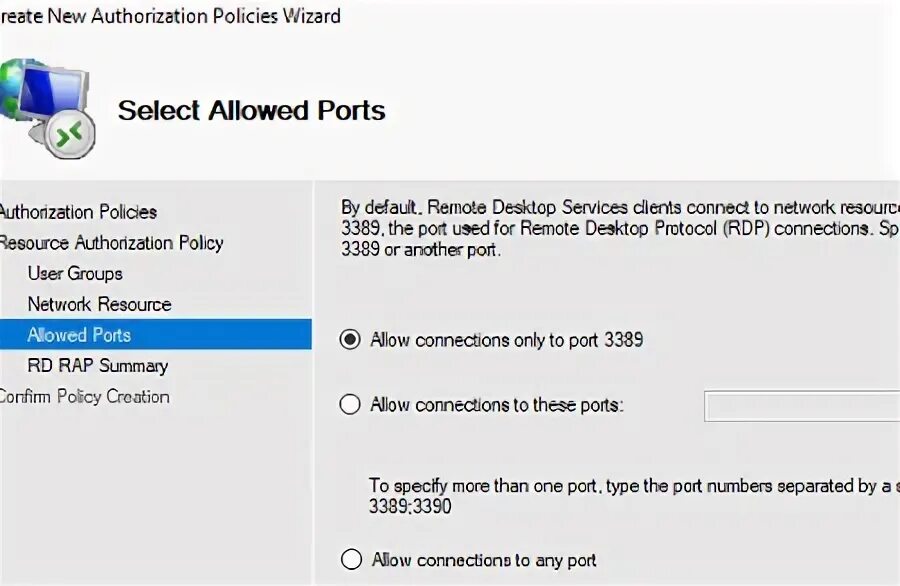
Task: Click the wizard window title text
Action: pos(170,16)
